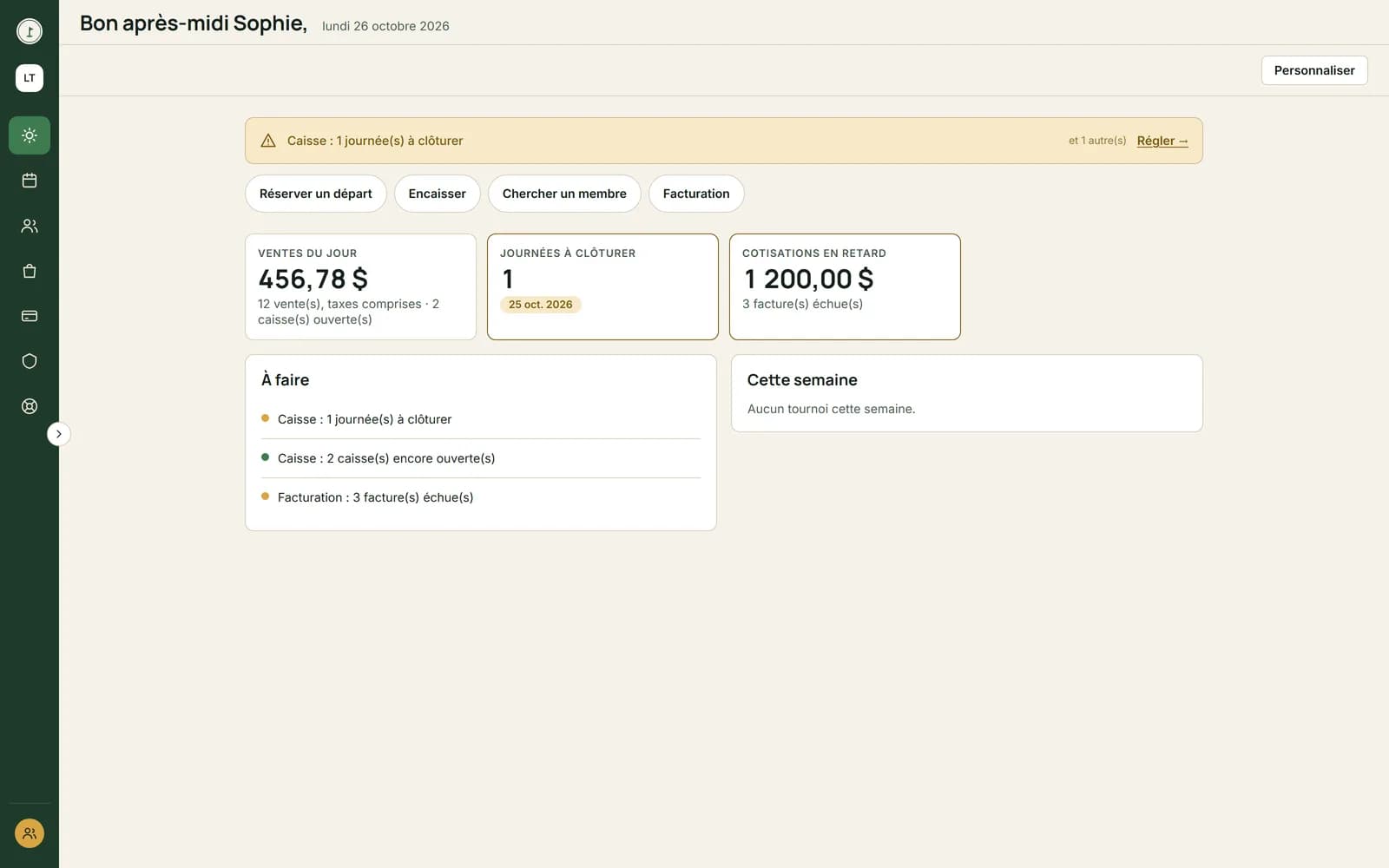Select the to-do item Caisse : 1 journée(s) à clôturer

pos(481,419)
